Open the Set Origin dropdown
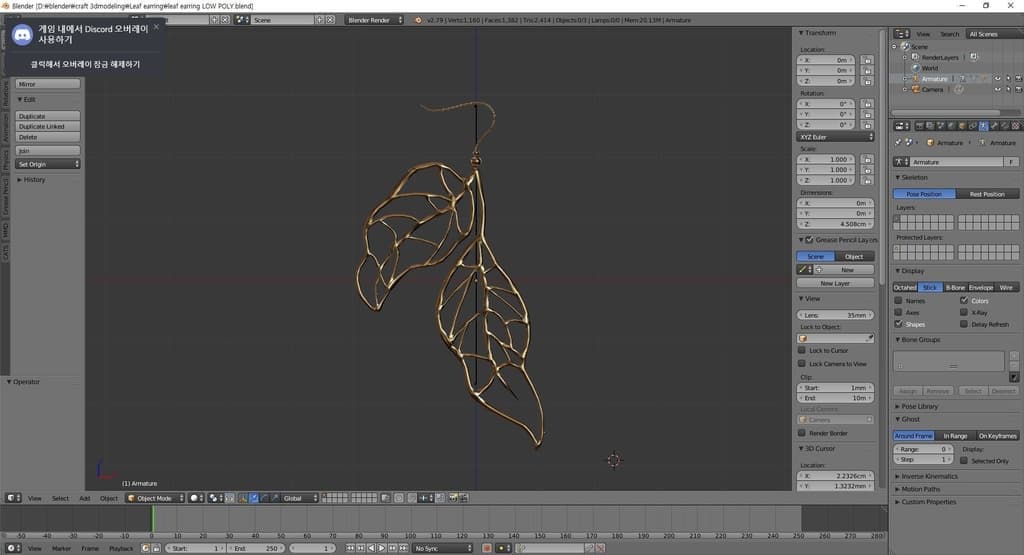1024x555 pixels. pos(48,164)
